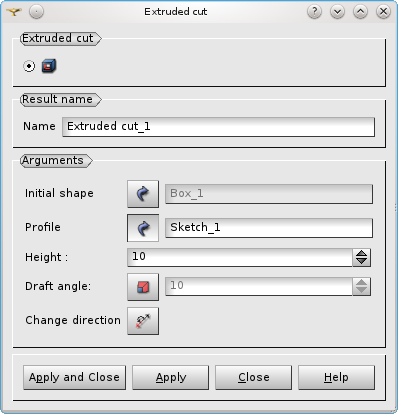Click into the result Name field
This screenshot has width=398, height=414.
[x=218, y=127]
